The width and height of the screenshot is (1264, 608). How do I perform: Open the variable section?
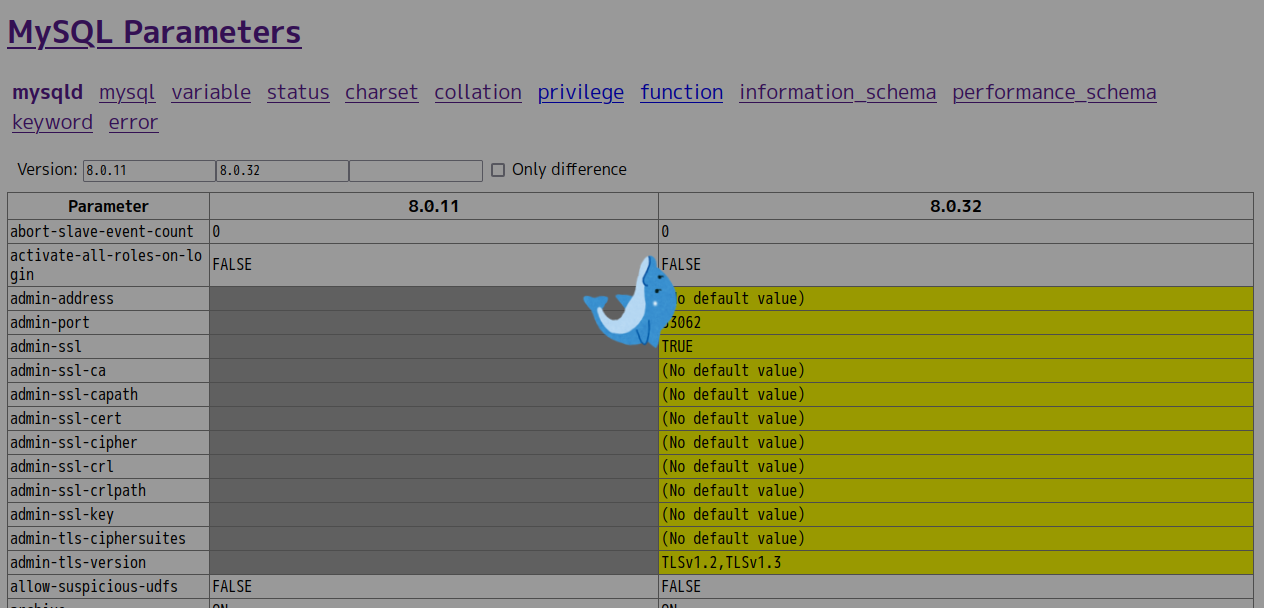pos(211,92)
